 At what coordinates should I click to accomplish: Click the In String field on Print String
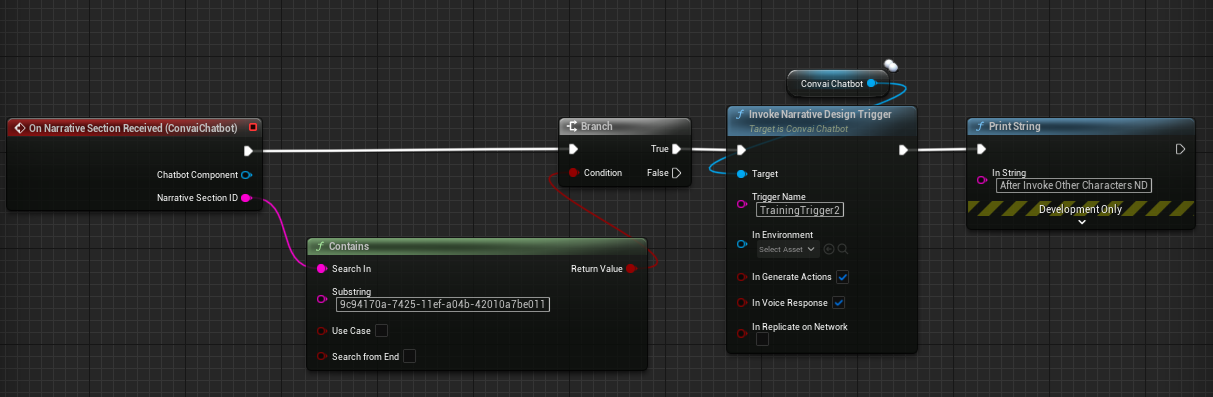tap(1074, 185)
